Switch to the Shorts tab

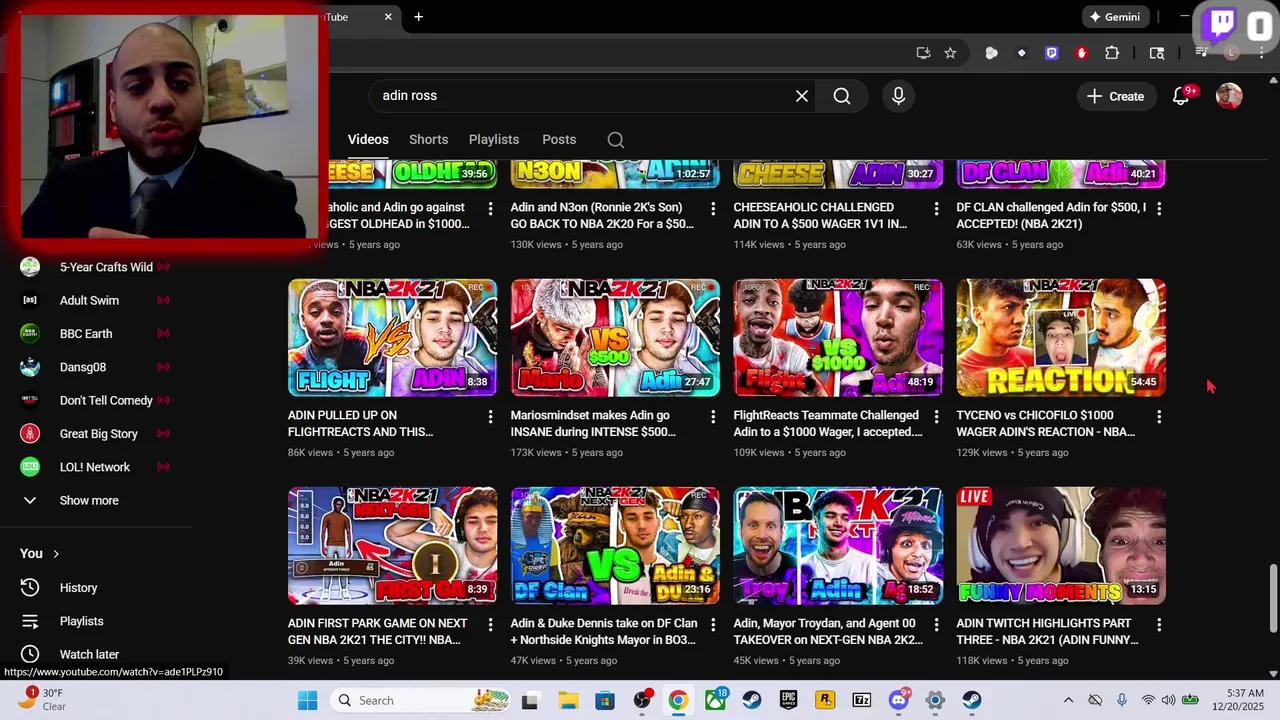[428, 139]
